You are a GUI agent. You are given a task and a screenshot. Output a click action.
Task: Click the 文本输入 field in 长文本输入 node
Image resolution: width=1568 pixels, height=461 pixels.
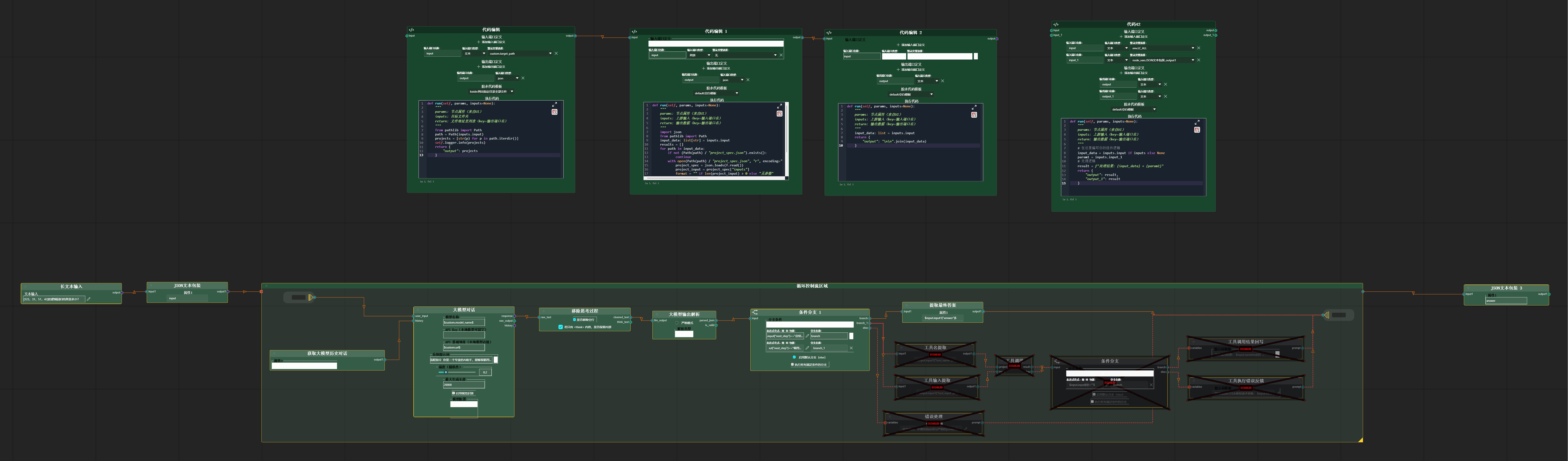(54, 299)
